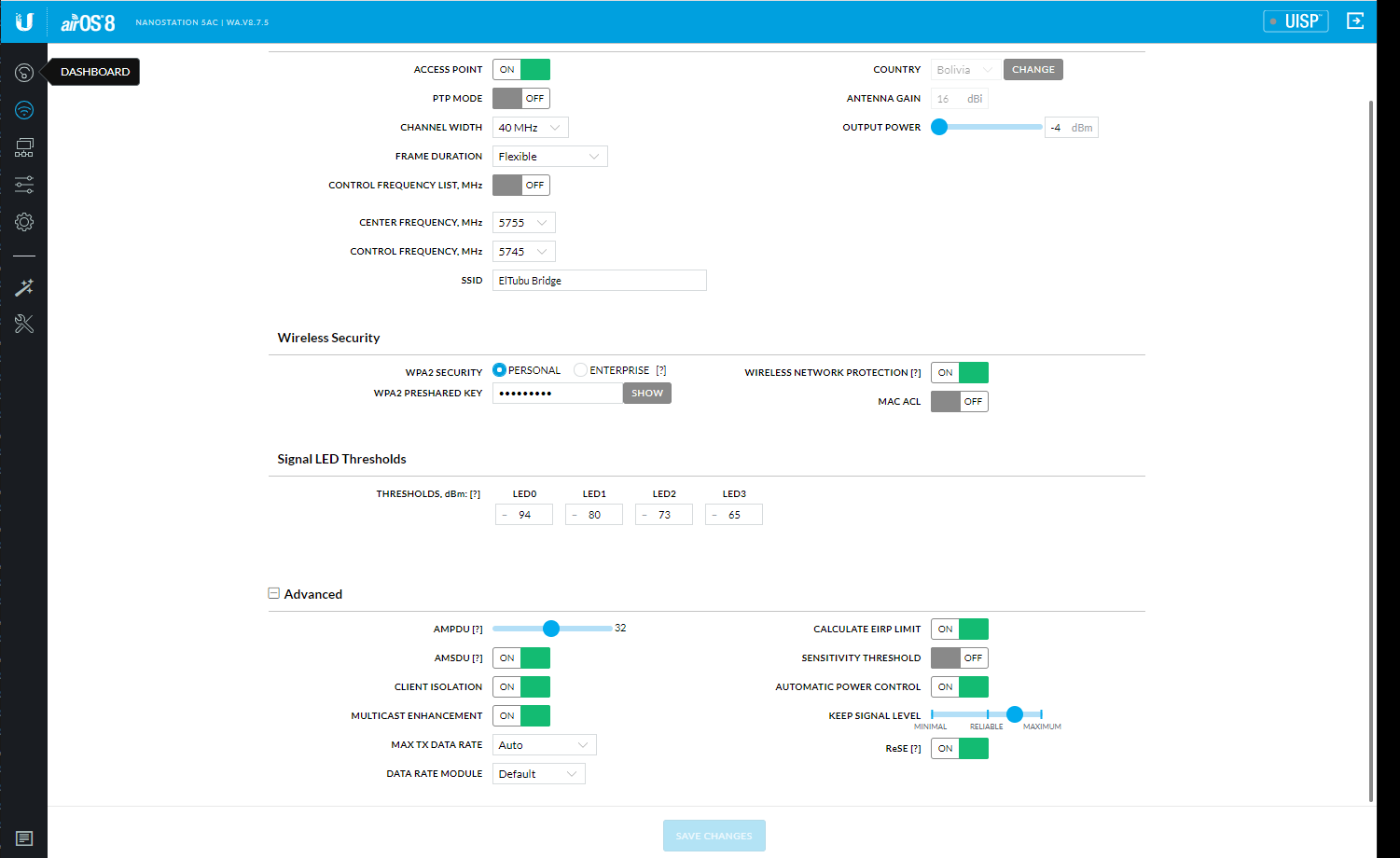Turn on the MAC ACL switch
The width and height of the screenshot is (1400, 858).
tap(959, 402)
